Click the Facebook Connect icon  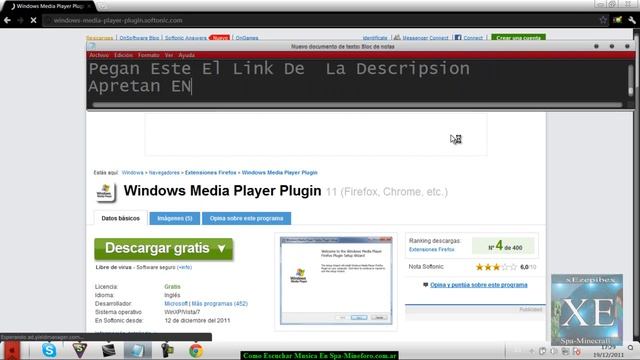[458, 38]
